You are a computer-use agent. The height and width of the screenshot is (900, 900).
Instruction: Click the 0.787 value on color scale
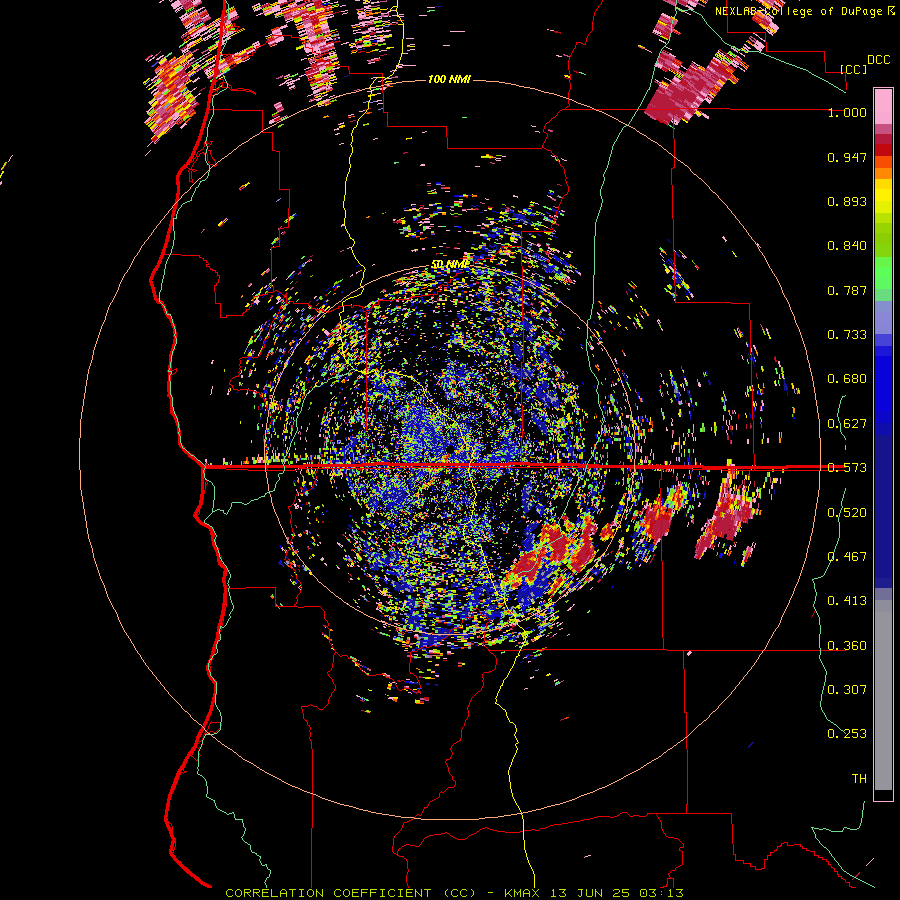point(847,290)
